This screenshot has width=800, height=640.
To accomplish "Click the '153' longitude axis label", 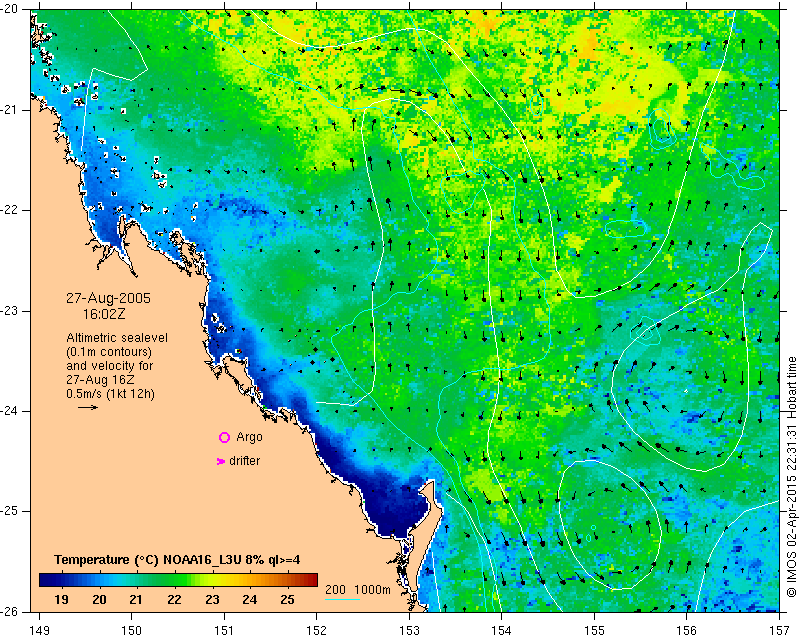I will tap(409, 631).
